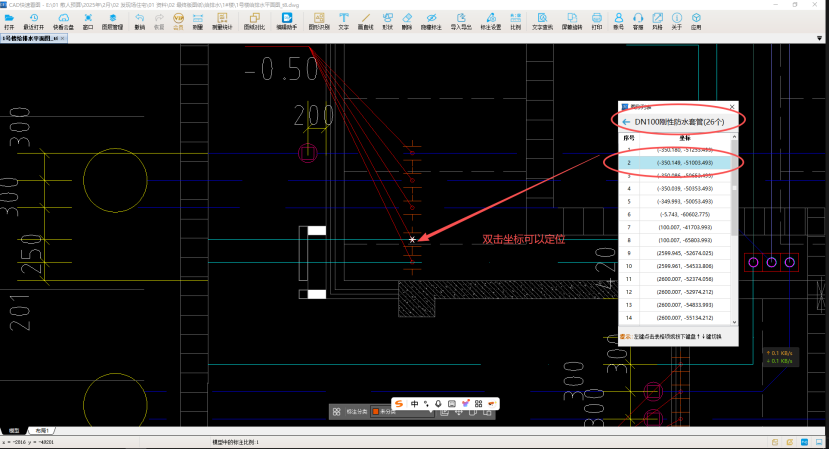Click the 比例 scale tool
The width and height of the screenshot is (830, 449).
tap(516, 21)
